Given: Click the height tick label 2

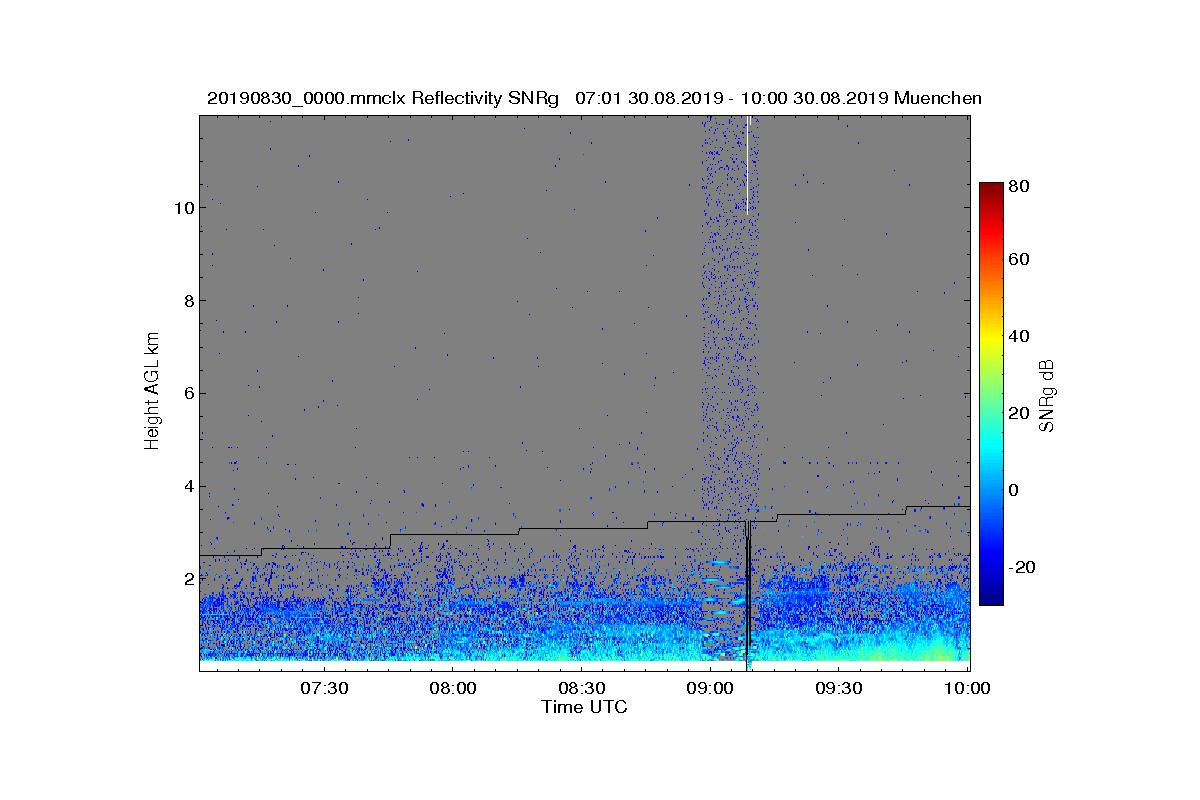Looking at the screenshot, I should click(187, 578).
